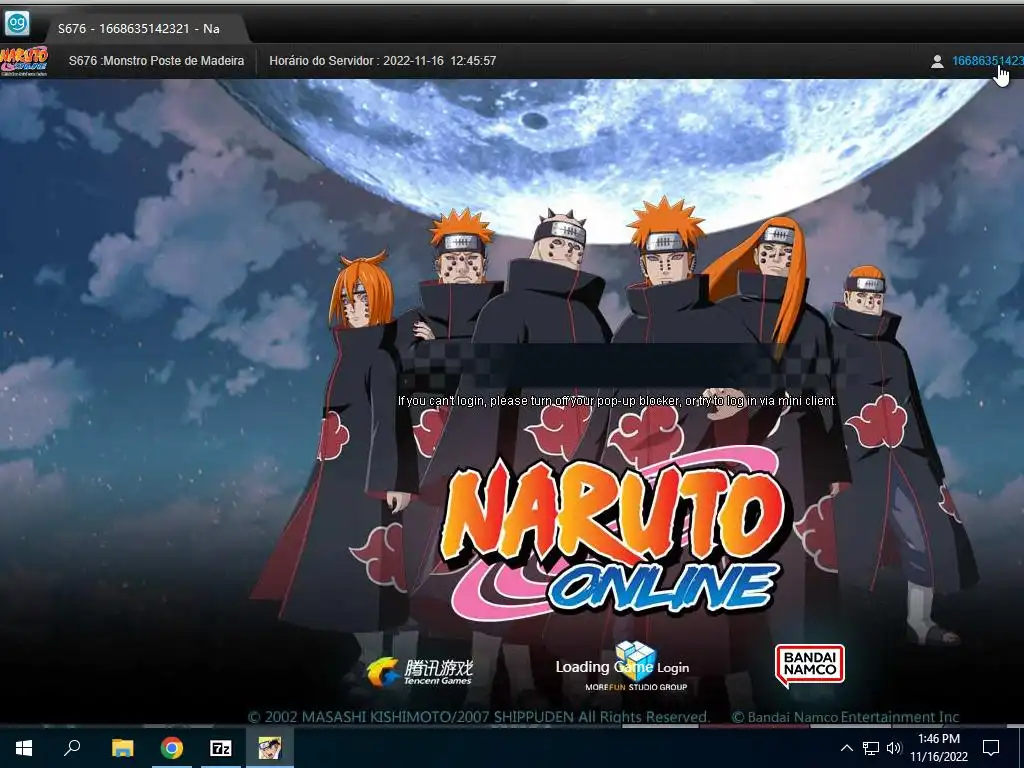The image size is (1024, 768).
Task: Open File Explorer from taskbar
Action: tap(122, 748)
